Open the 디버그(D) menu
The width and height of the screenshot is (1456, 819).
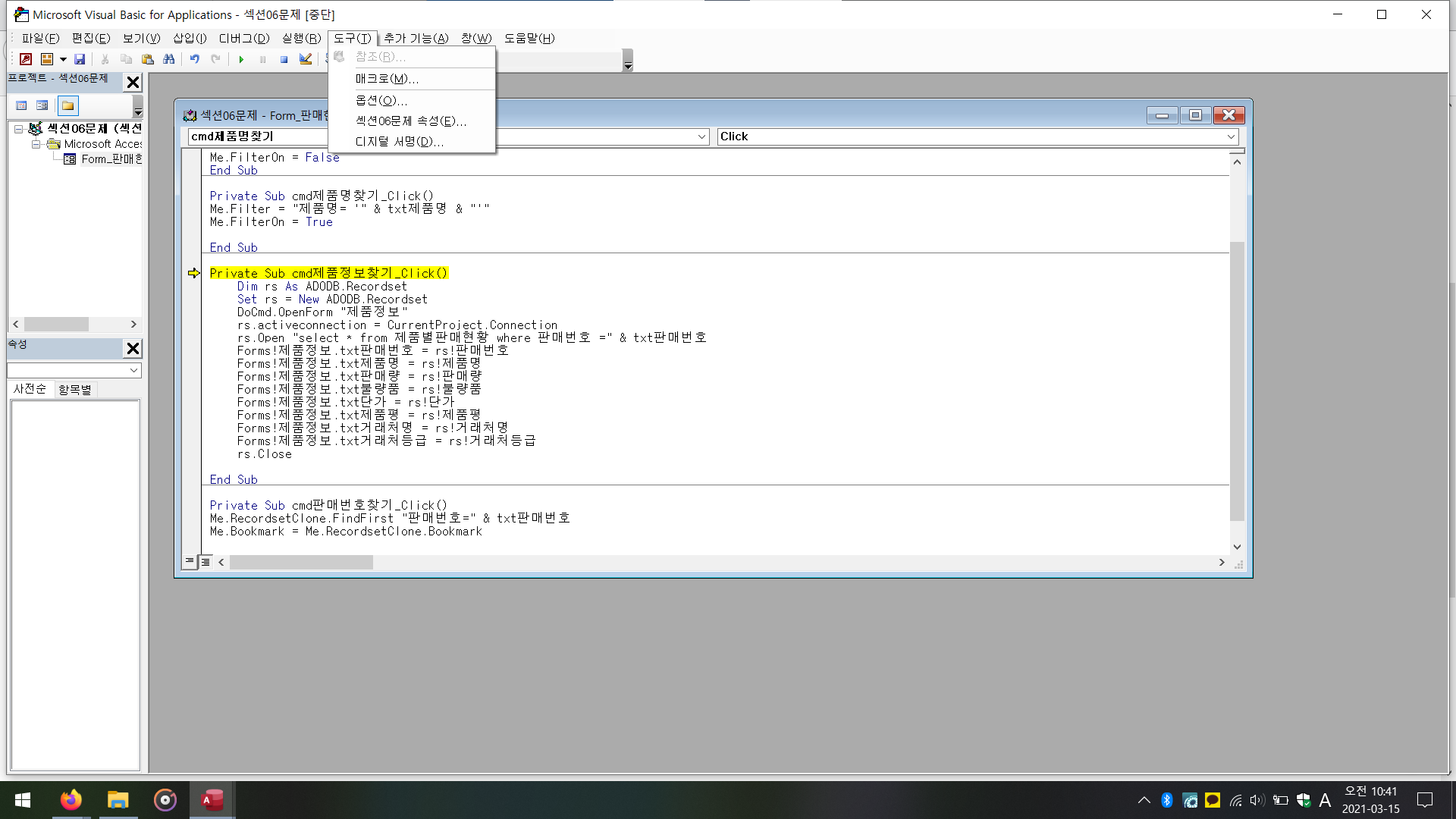click(243, 38)
